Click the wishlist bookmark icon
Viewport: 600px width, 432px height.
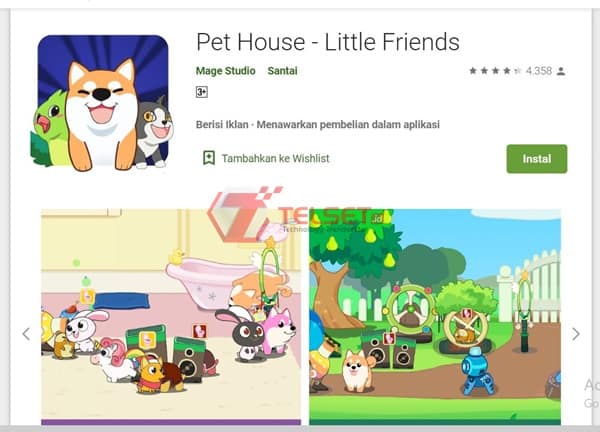209,158
